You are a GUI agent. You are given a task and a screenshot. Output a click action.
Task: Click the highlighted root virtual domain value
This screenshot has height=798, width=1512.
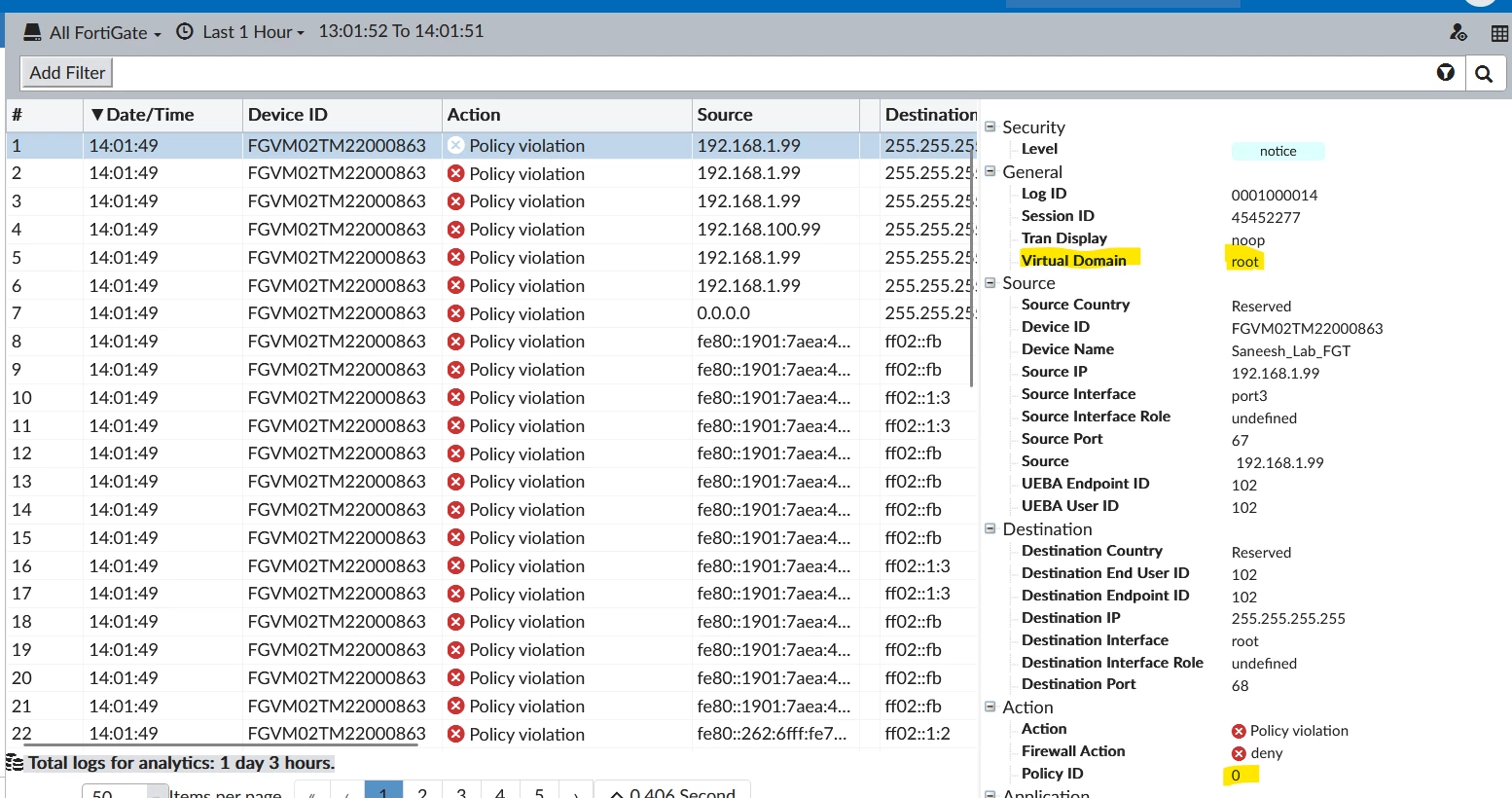[1244, 261]
